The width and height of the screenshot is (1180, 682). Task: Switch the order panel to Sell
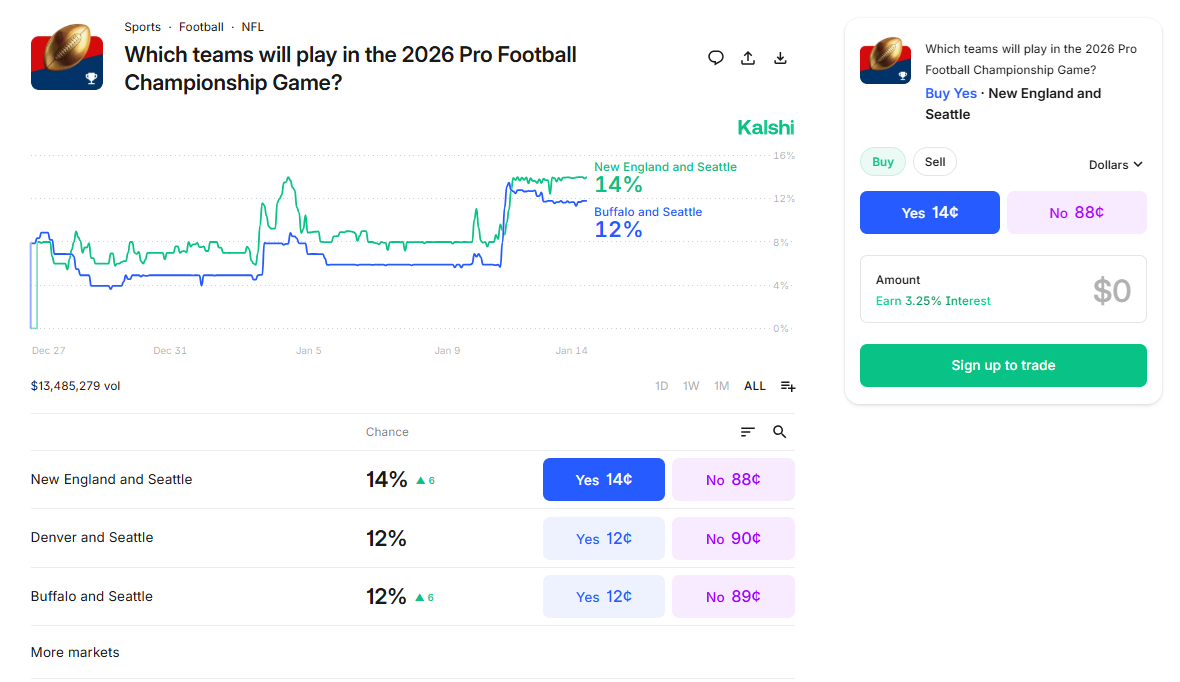pyautogui.click(x=934, y=161)
